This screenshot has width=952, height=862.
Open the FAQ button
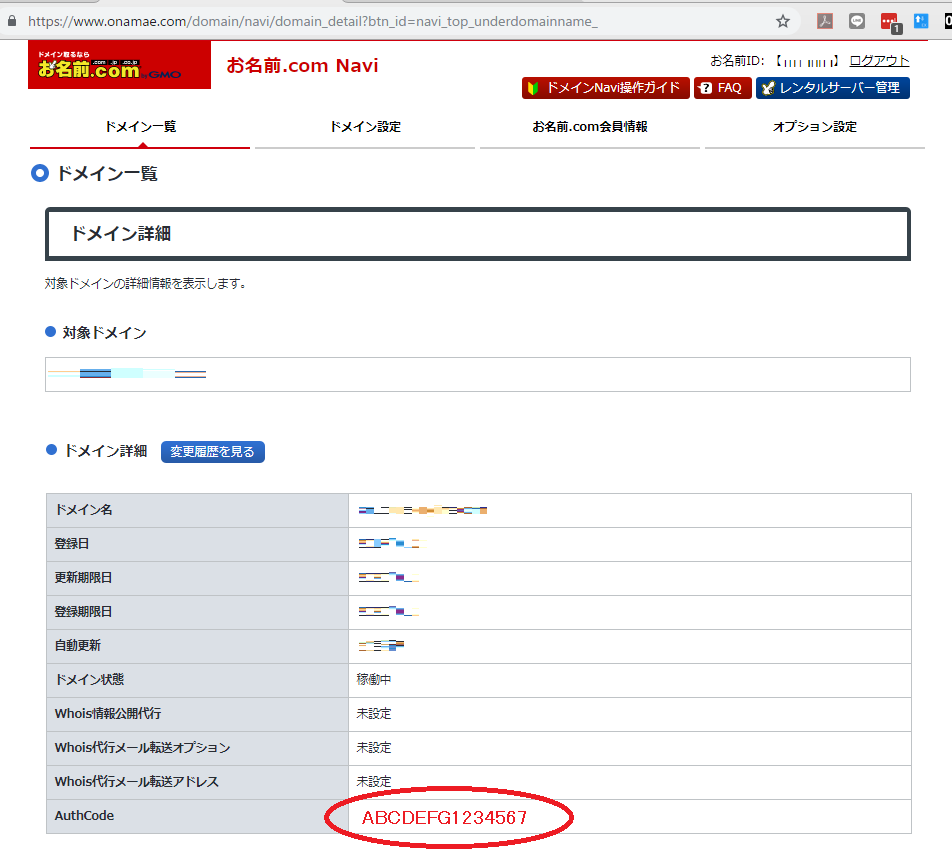pos(722,88)
